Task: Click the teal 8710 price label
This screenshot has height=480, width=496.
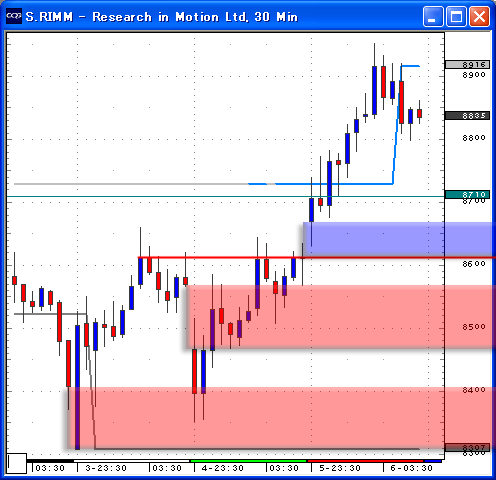Action: coord(467,194)
